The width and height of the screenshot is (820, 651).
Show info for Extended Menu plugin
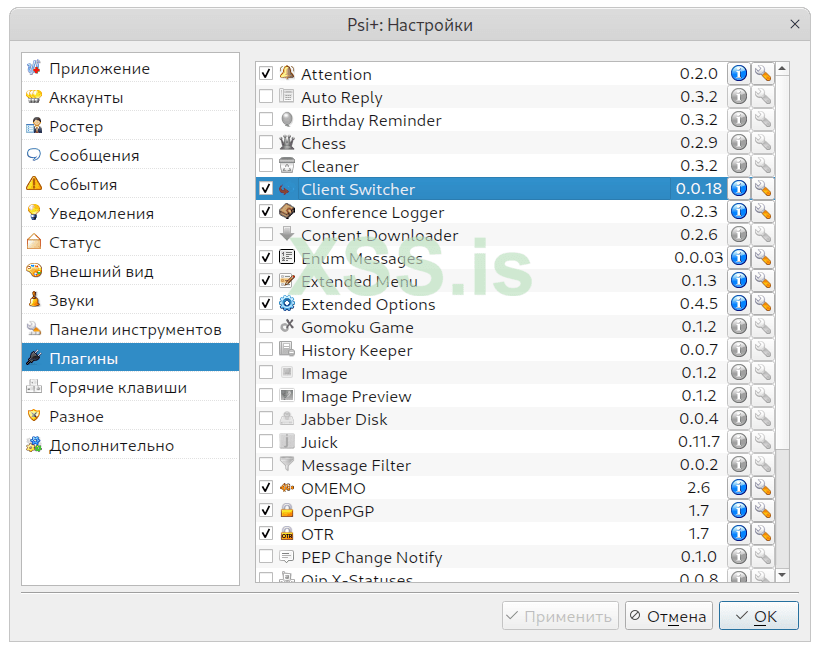click(x=738, y=281)
